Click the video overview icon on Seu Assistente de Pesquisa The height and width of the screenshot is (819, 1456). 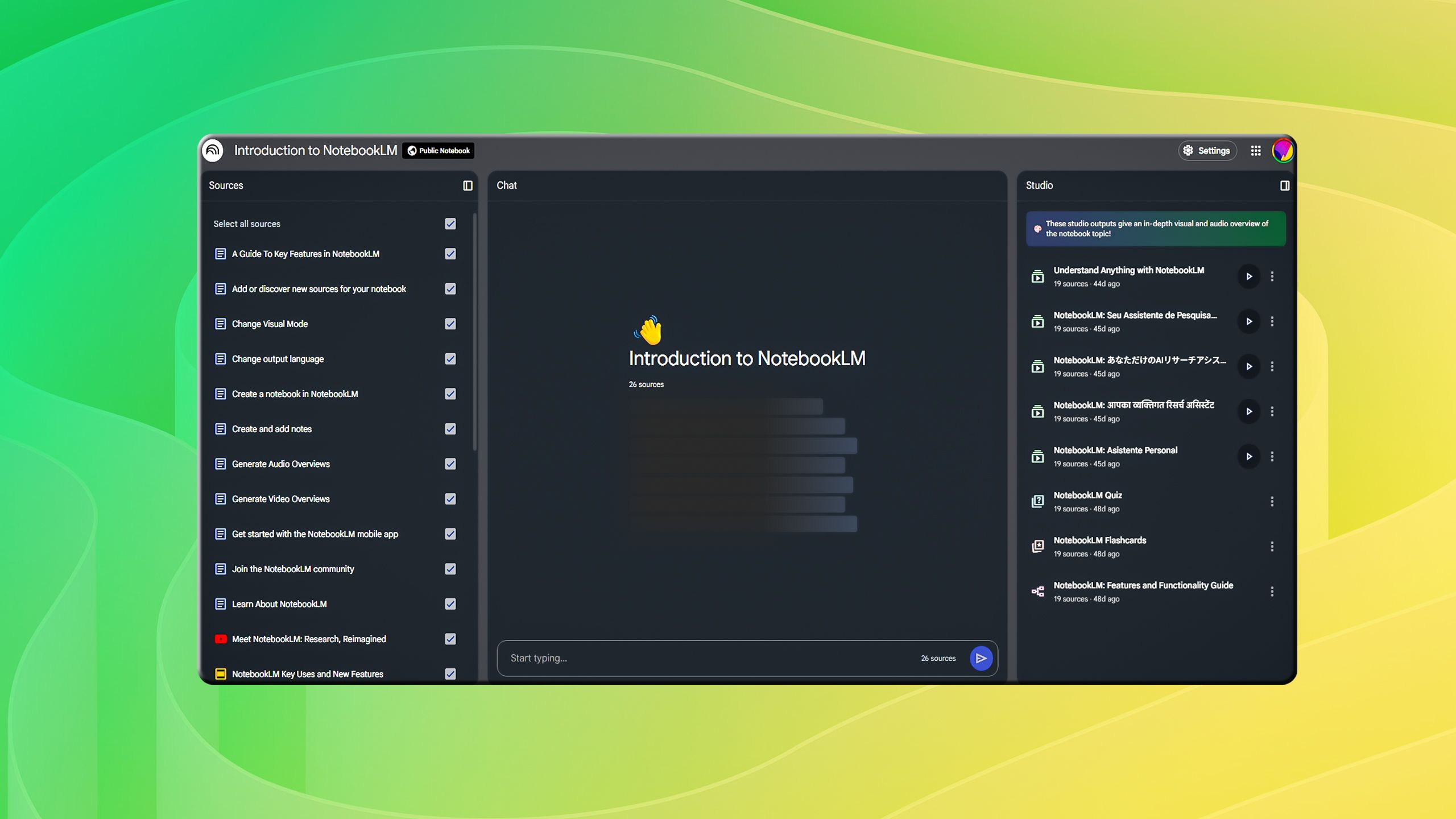click(x=1038, y=321)
